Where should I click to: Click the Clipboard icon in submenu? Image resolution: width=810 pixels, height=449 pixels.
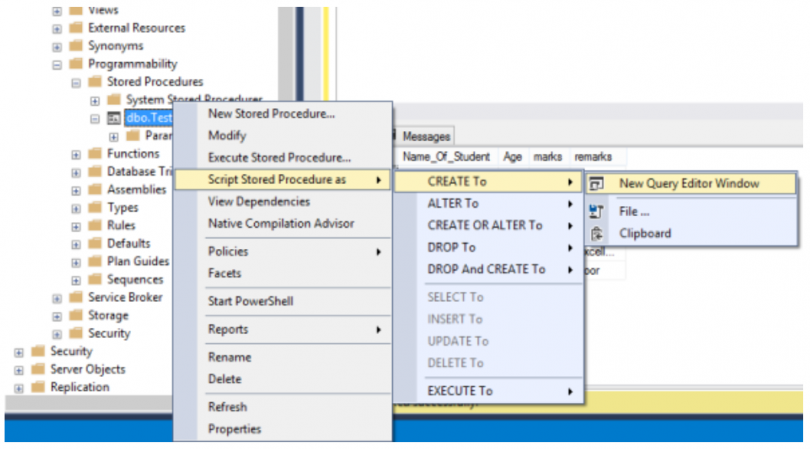(597, 234)
